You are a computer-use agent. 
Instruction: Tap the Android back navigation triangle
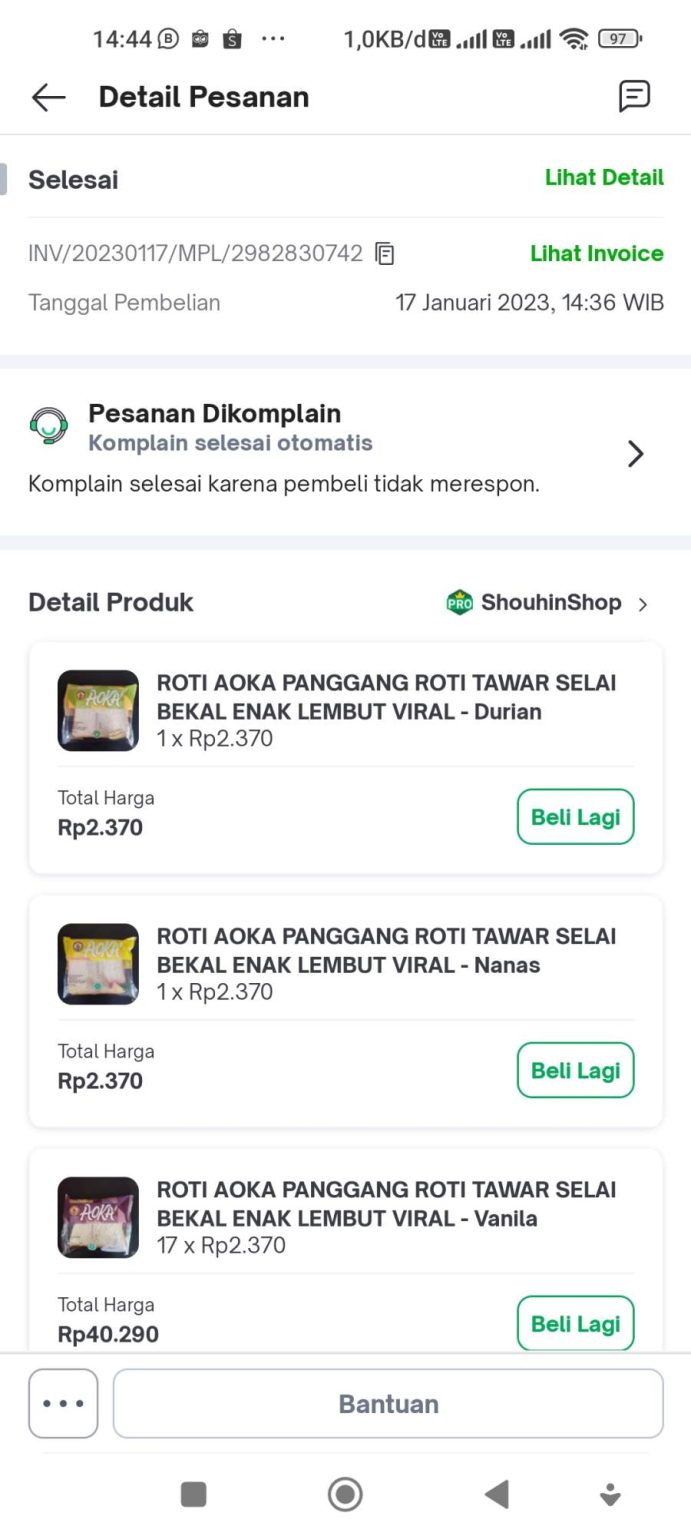(x=497, y=1494)
